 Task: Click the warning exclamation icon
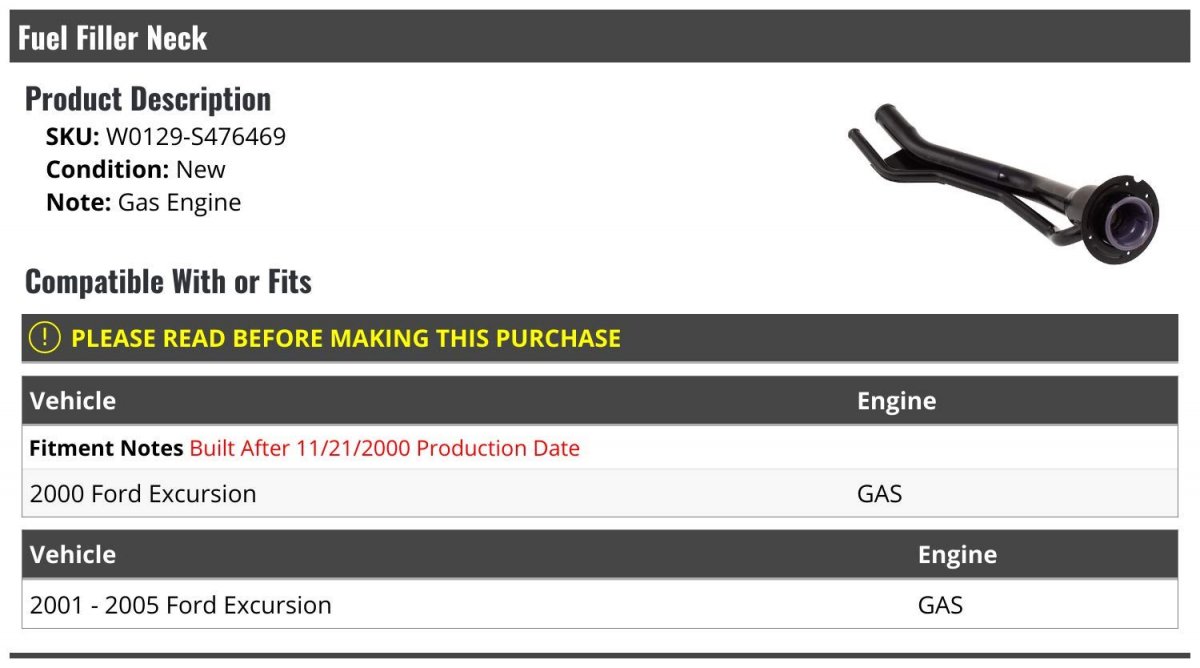point(45,338)
